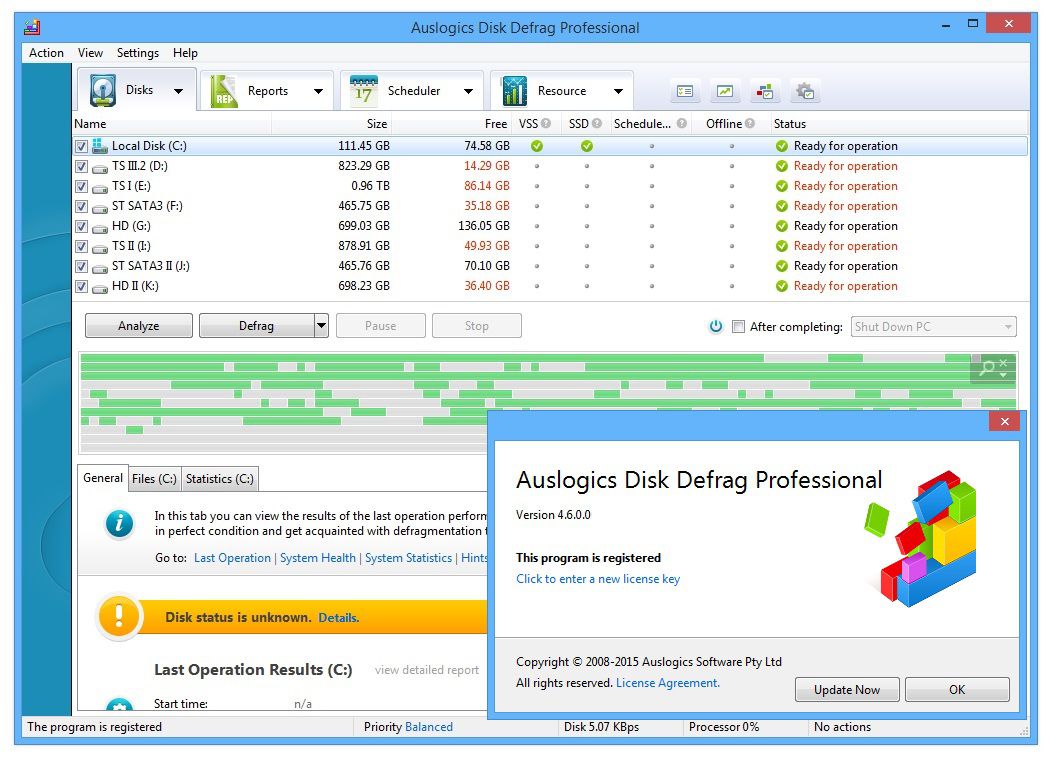Toggle the ST SATA3 (F:) checkbox
The height and width of the screenshot is (761, 1051).
(x=81, y=207)
